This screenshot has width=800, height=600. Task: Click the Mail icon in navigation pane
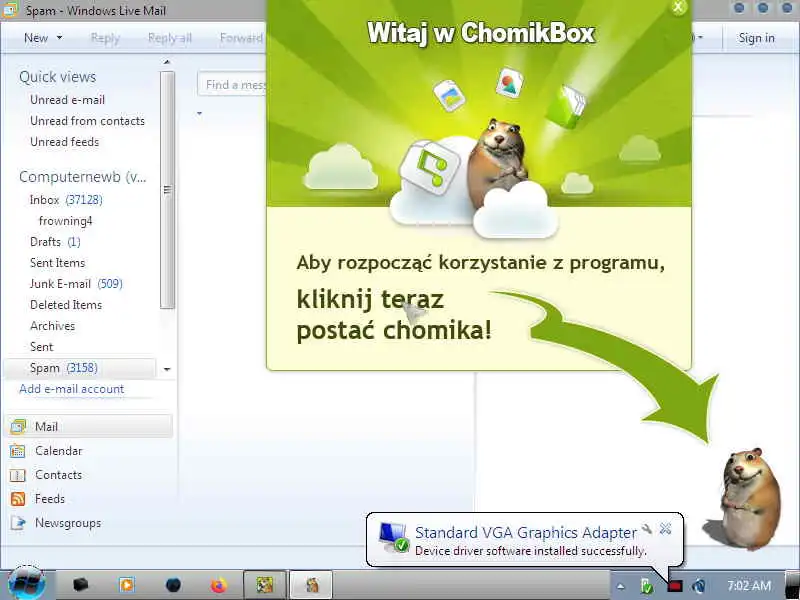(x=18, y=427)
